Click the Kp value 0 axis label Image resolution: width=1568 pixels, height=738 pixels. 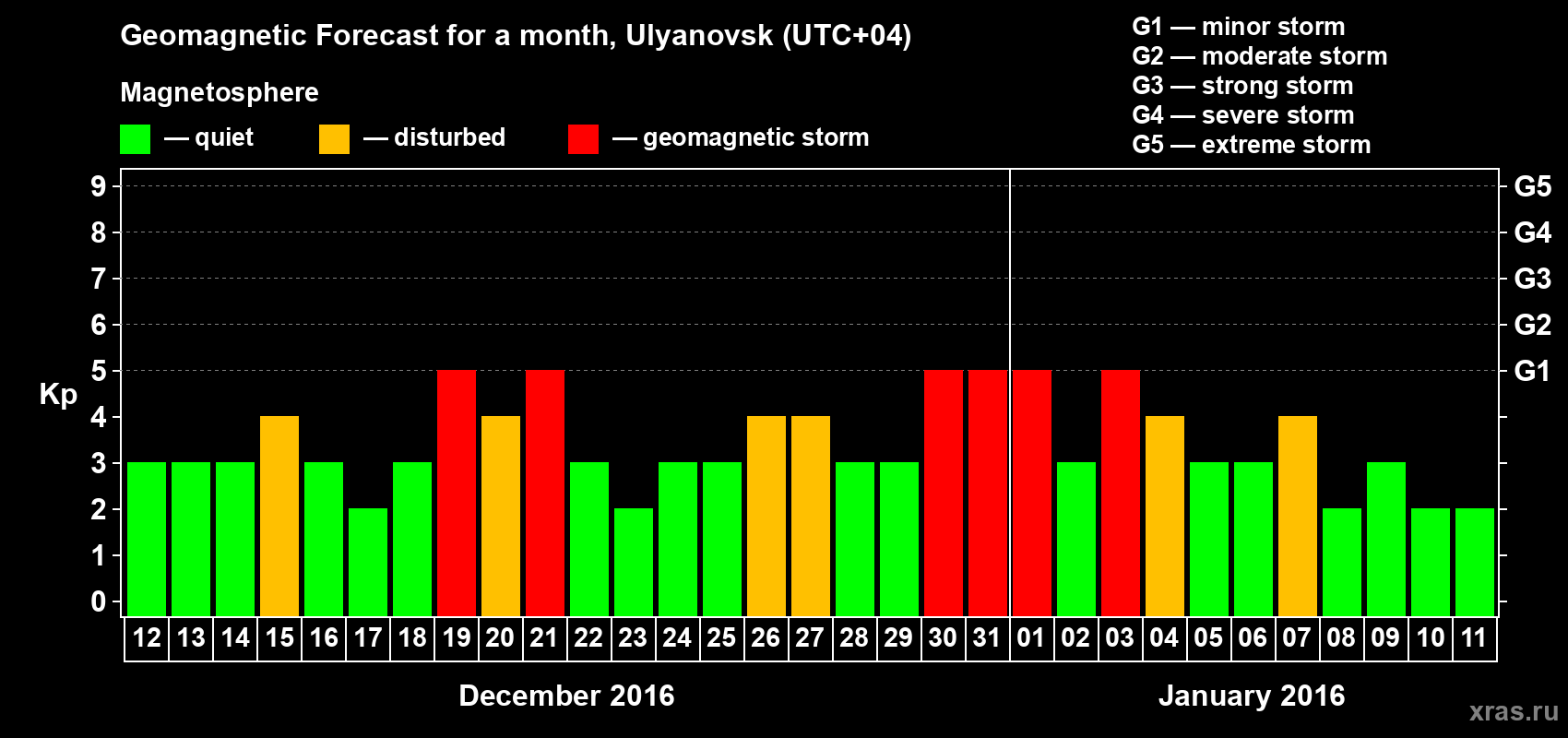tap(99, 601)
